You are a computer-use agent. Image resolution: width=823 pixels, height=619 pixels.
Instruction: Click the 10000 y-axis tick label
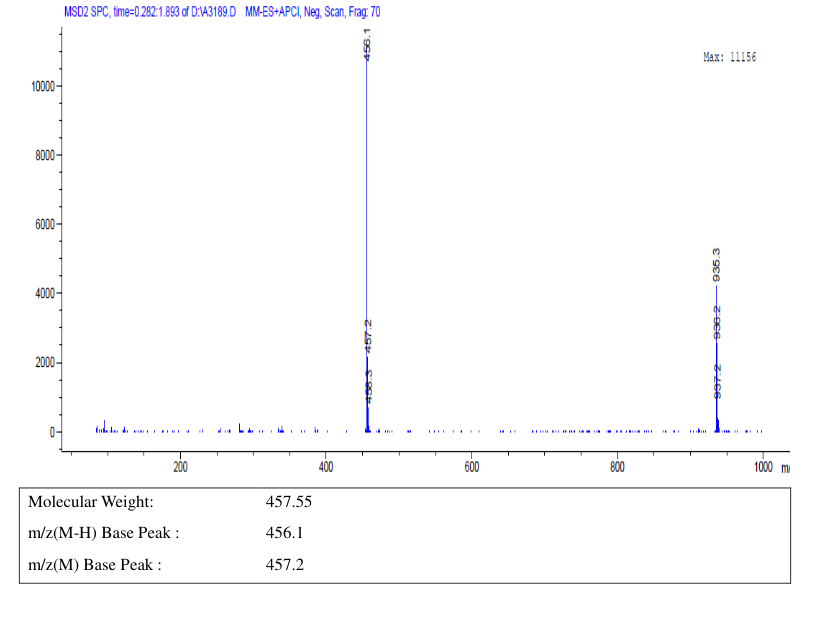(43, 87)
